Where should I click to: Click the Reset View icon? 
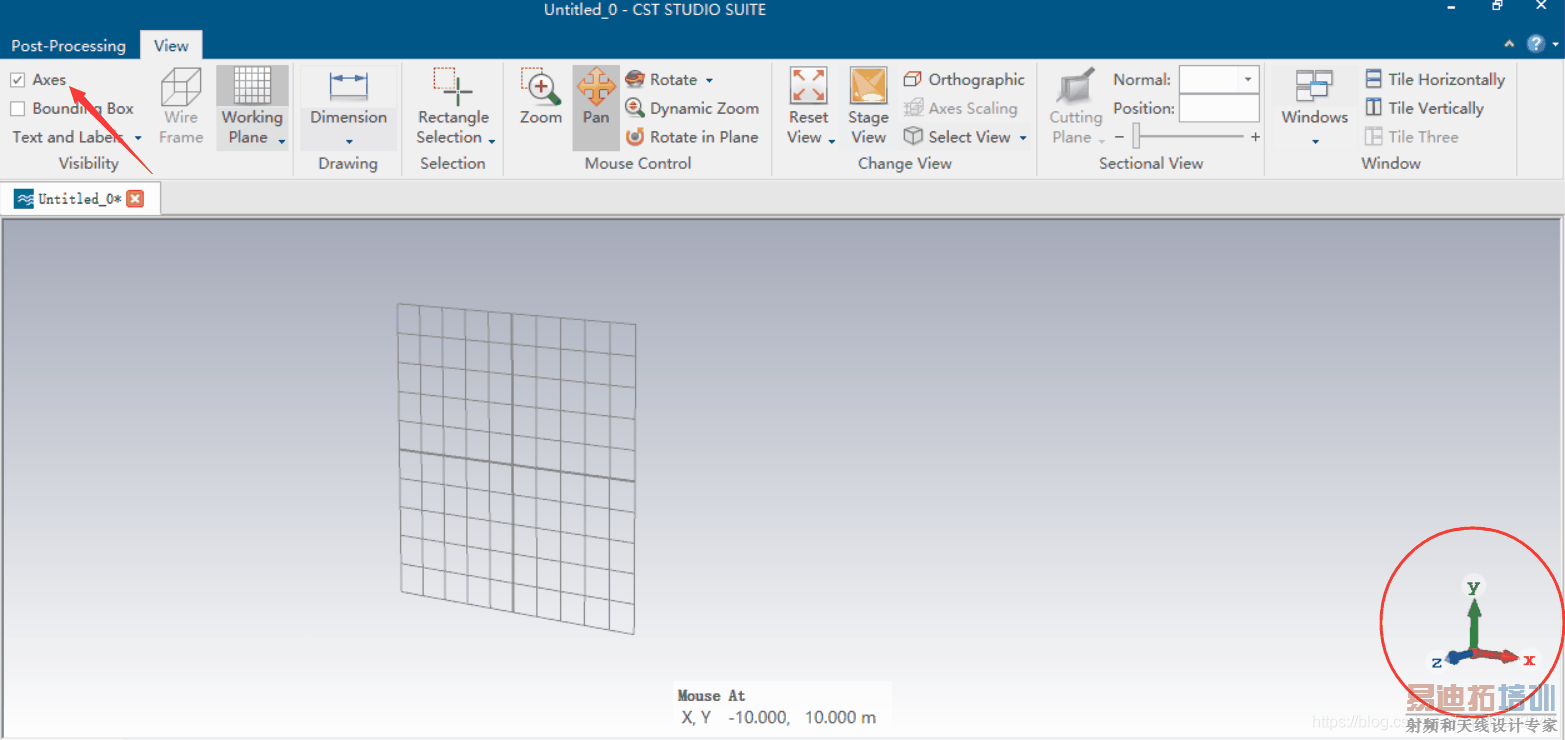808,86
